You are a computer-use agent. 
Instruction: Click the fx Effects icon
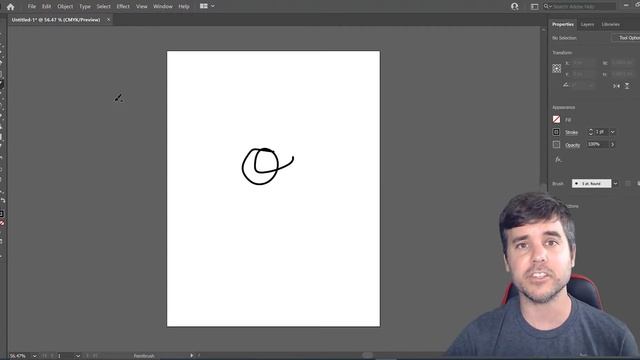point(558,159)
